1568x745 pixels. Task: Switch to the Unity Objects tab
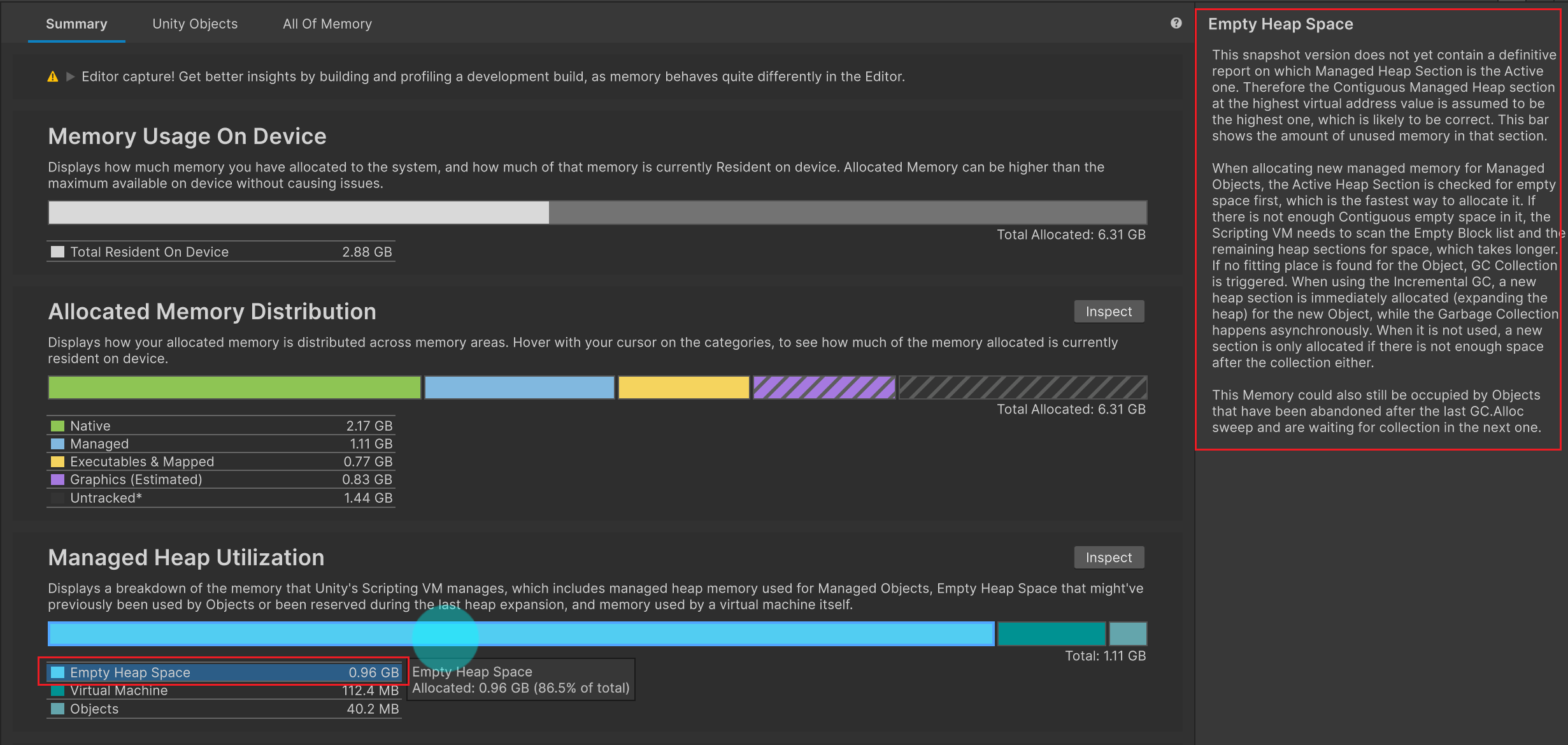point(195,24)
